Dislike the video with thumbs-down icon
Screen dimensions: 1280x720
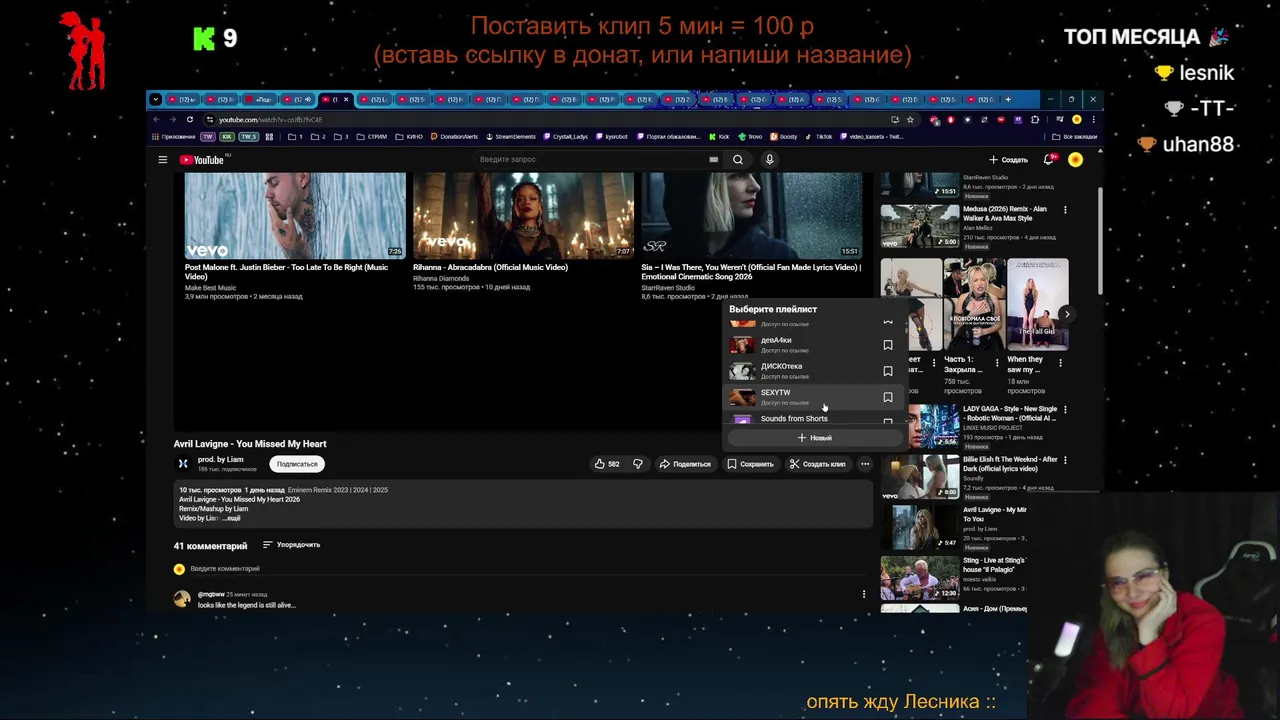(x=637, y=464)
